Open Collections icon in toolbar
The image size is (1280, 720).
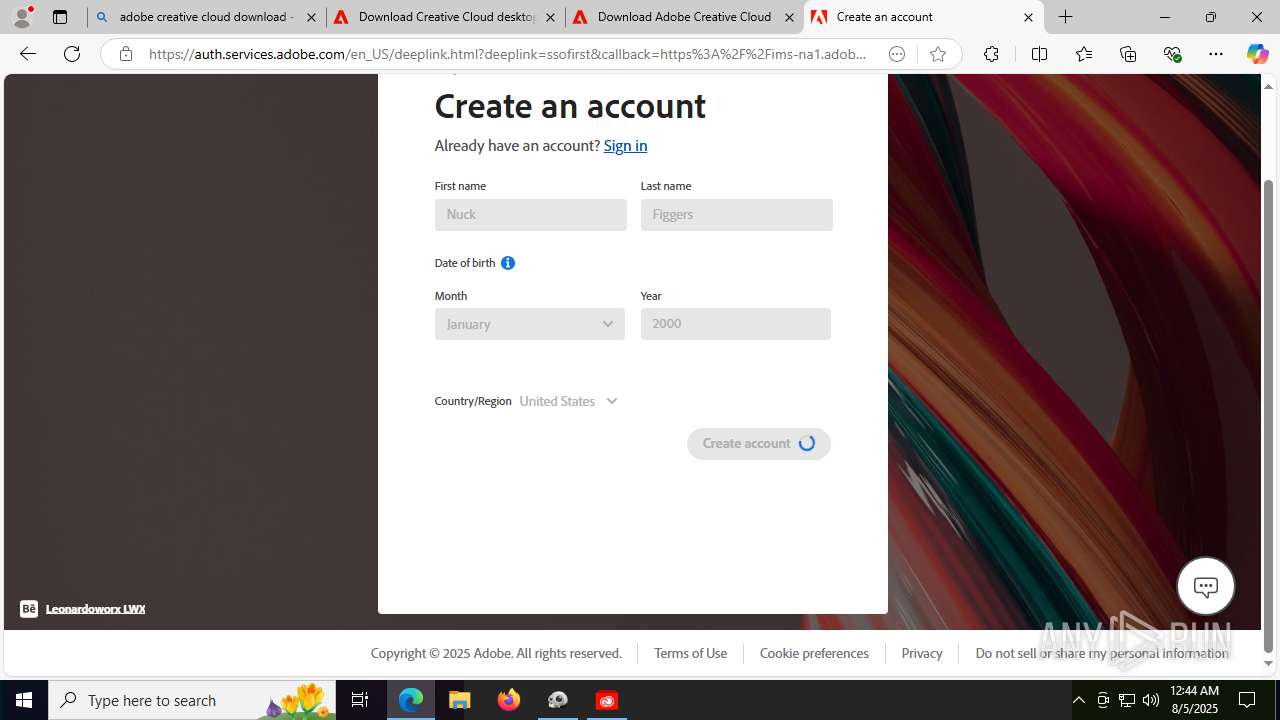[x=1128, y=54]
